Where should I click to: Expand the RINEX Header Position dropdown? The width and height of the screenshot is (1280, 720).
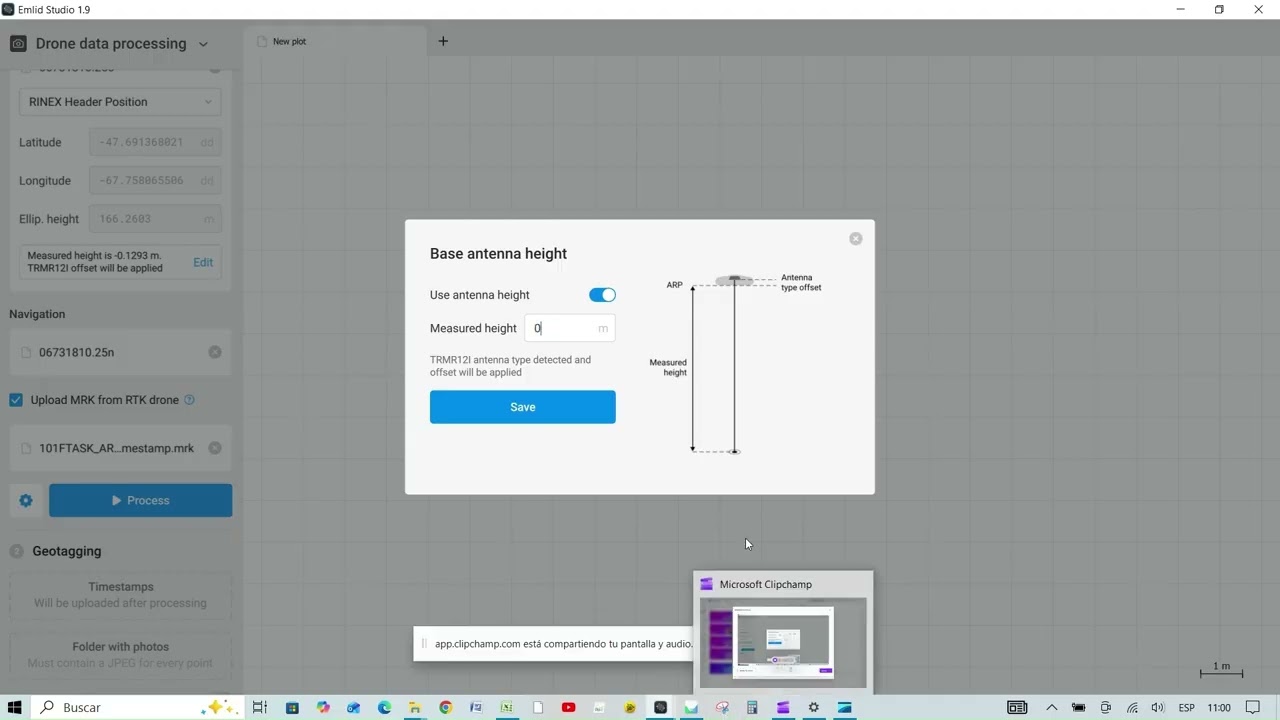tap(120, 102)
